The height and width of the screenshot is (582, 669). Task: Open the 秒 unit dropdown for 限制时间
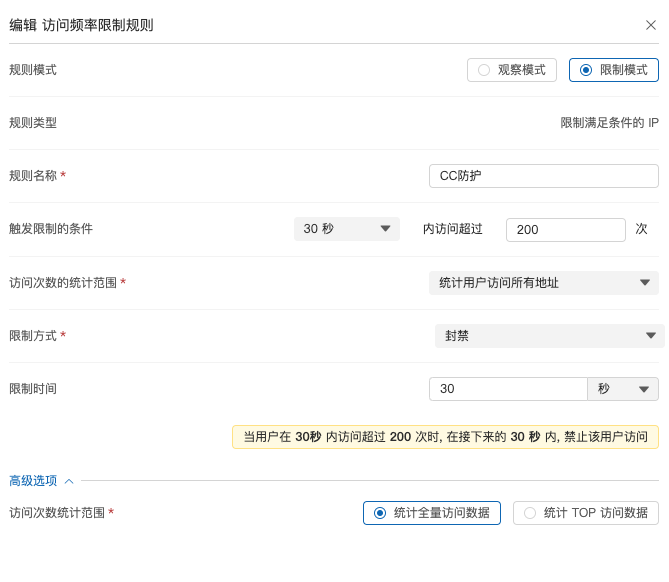[622, 389]
